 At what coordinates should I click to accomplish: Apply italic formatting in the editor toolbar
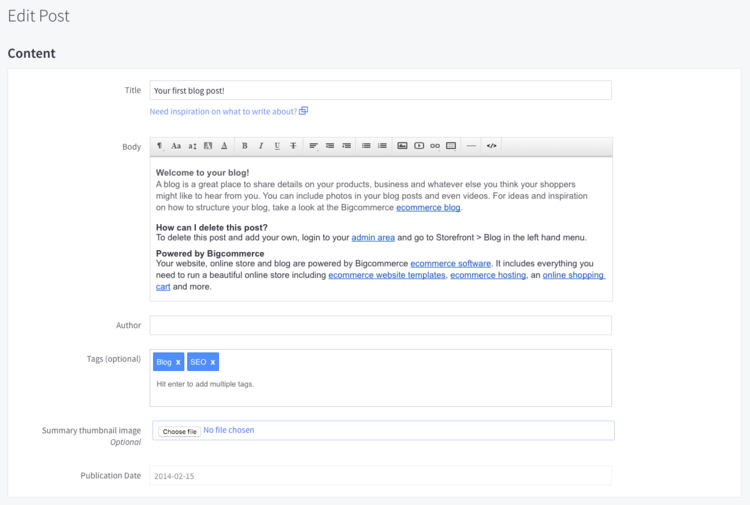[261, 146]
